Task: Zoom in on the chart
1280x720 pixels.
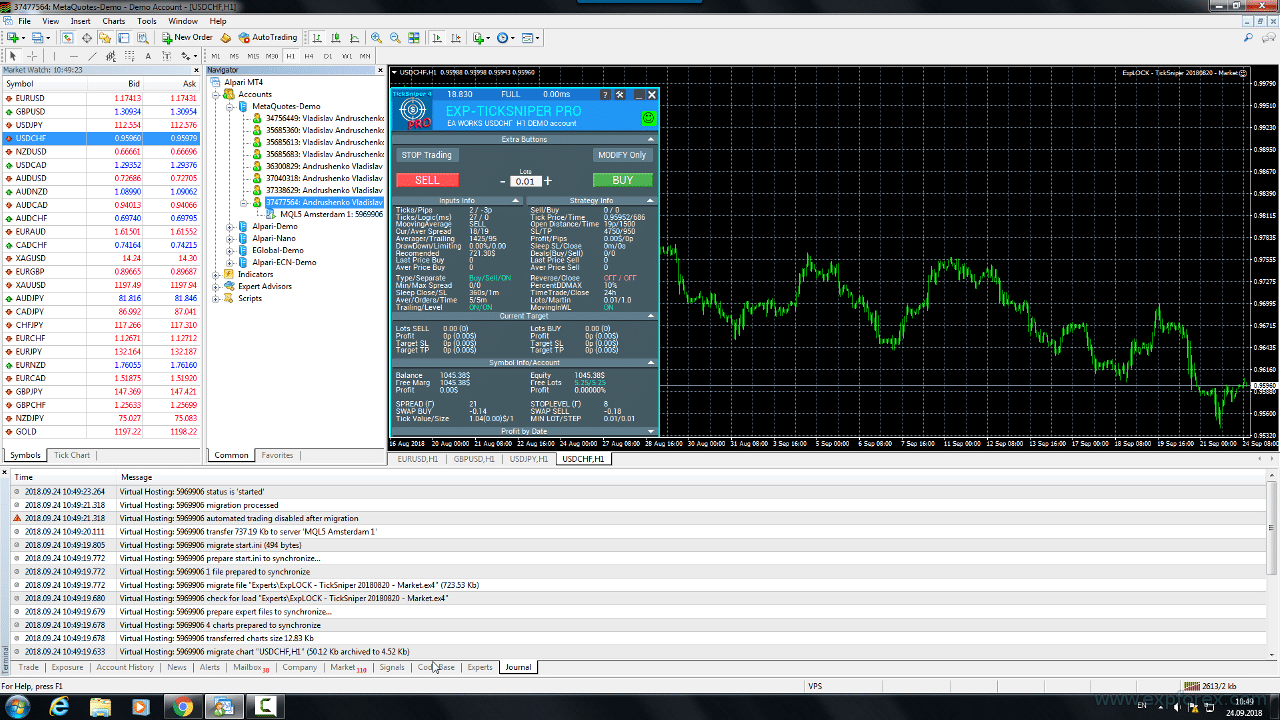Action: pyautogui.click(x=376, y=37)
